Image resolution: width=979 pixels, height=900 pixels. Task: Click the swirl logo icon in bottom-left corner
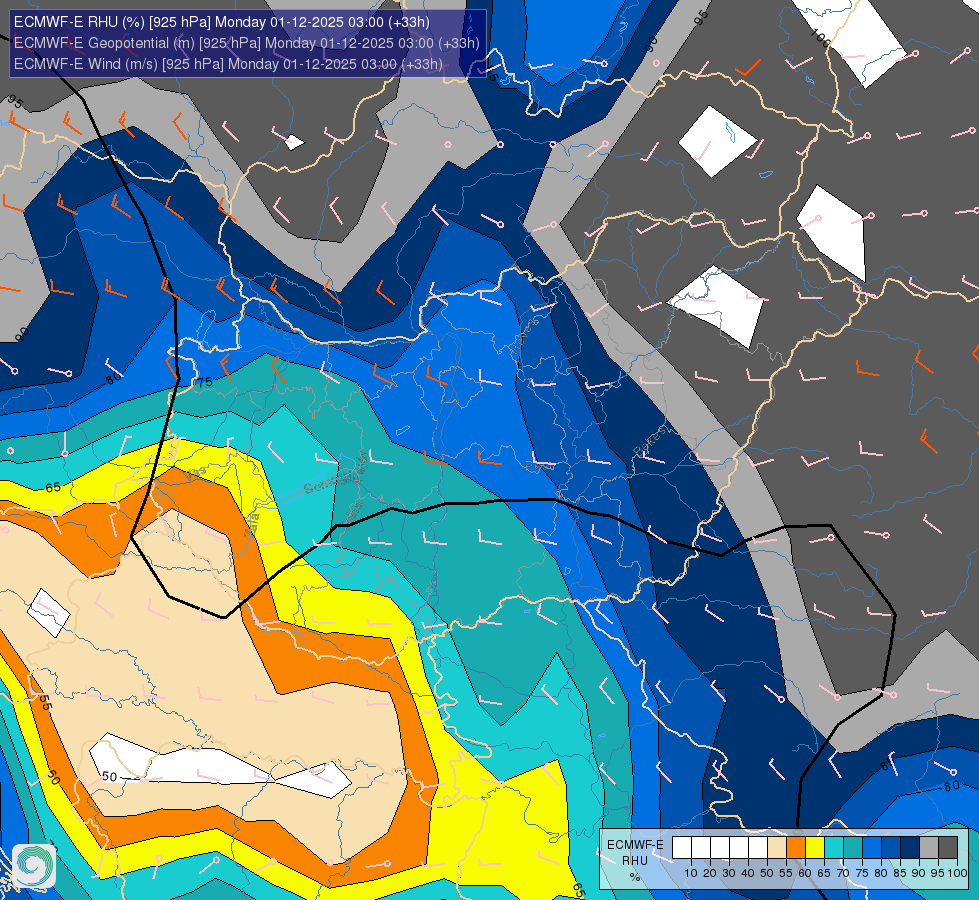pyautogui.click(x=34, y=865)
